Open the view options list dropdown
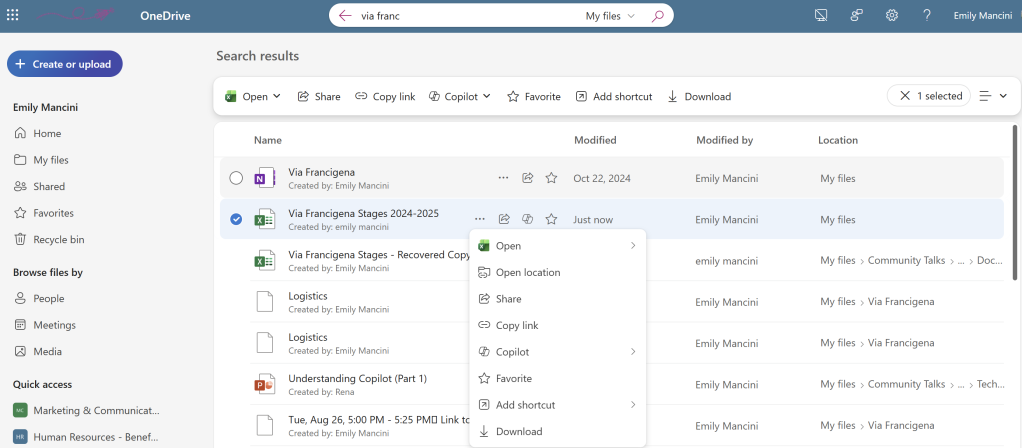This screenshot has width=1022, height=448. click(993, 96)
